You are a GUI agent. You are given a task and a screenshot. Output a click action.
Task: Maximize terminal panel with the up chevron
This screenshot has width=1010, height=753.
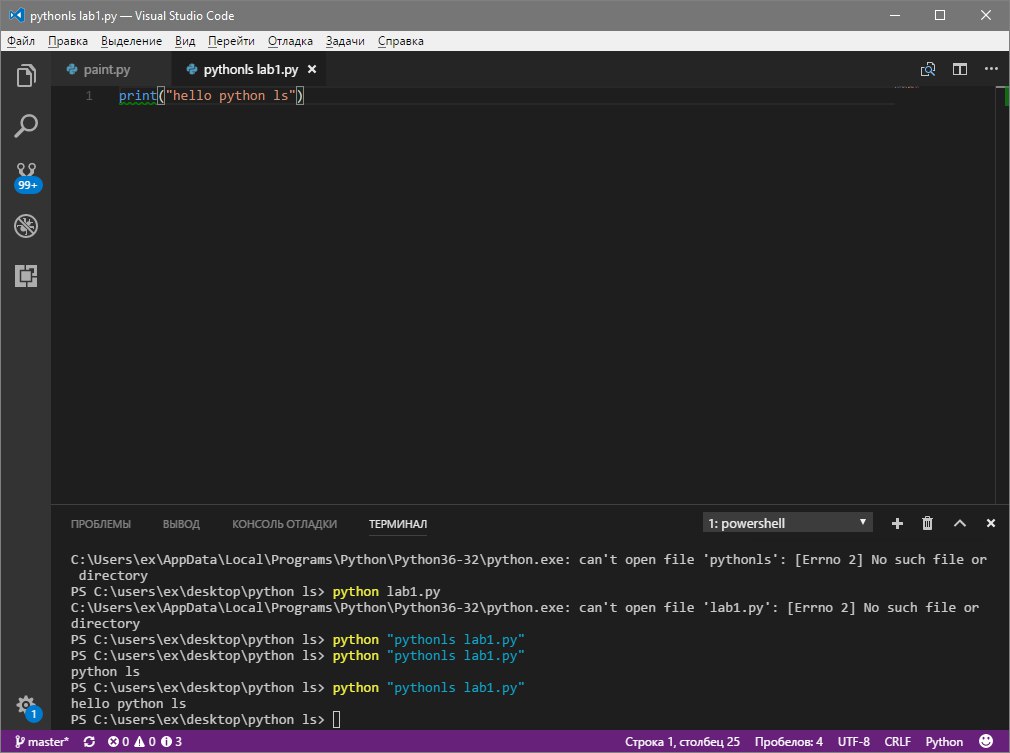click(x=959, y=523)
